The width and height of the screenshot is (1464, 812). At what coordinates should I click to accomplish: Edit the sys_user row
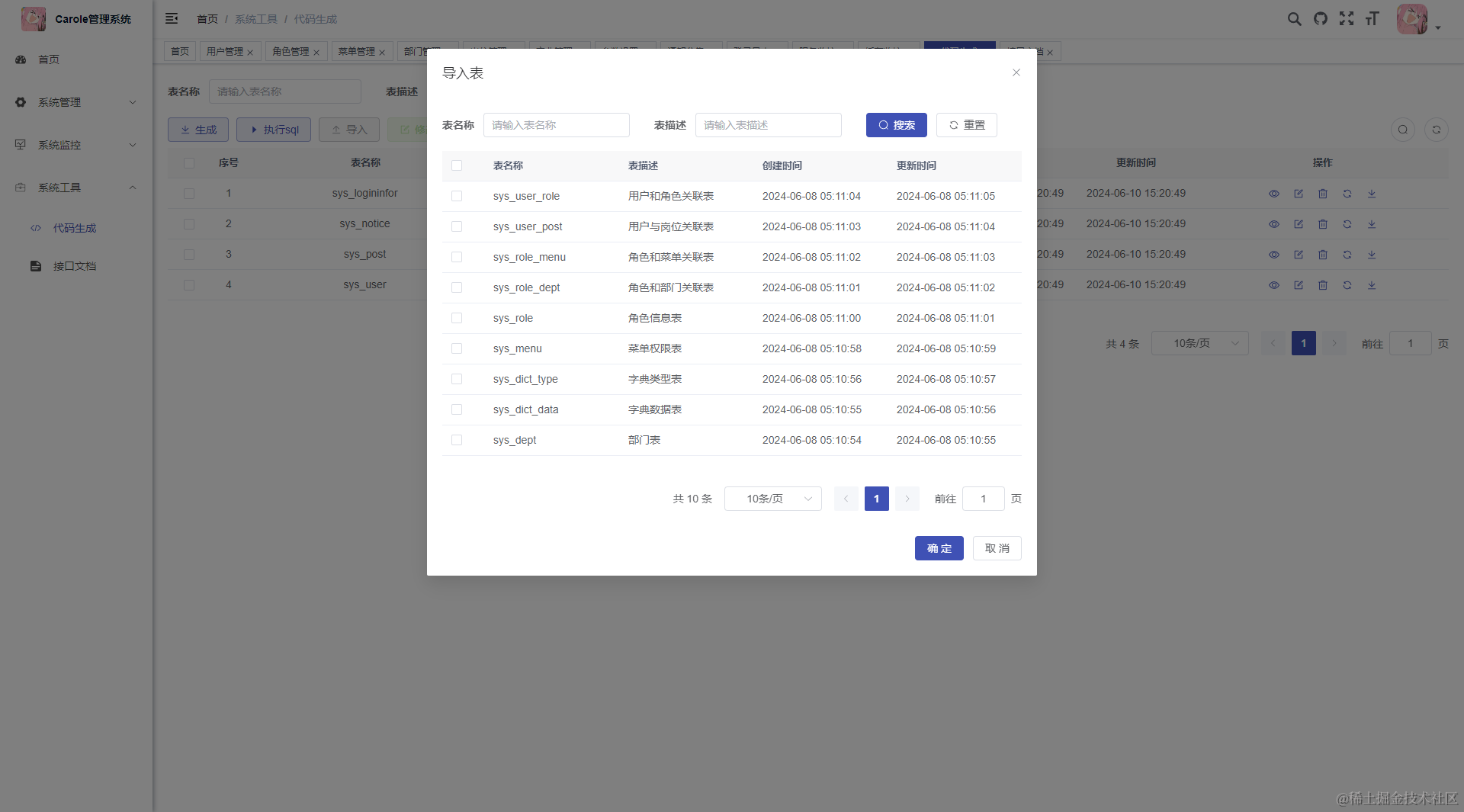pos(1299,285)
